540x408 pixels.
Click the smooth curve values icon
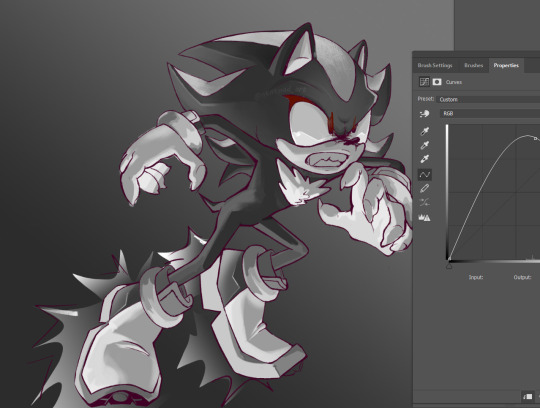[x=425, y=202]
